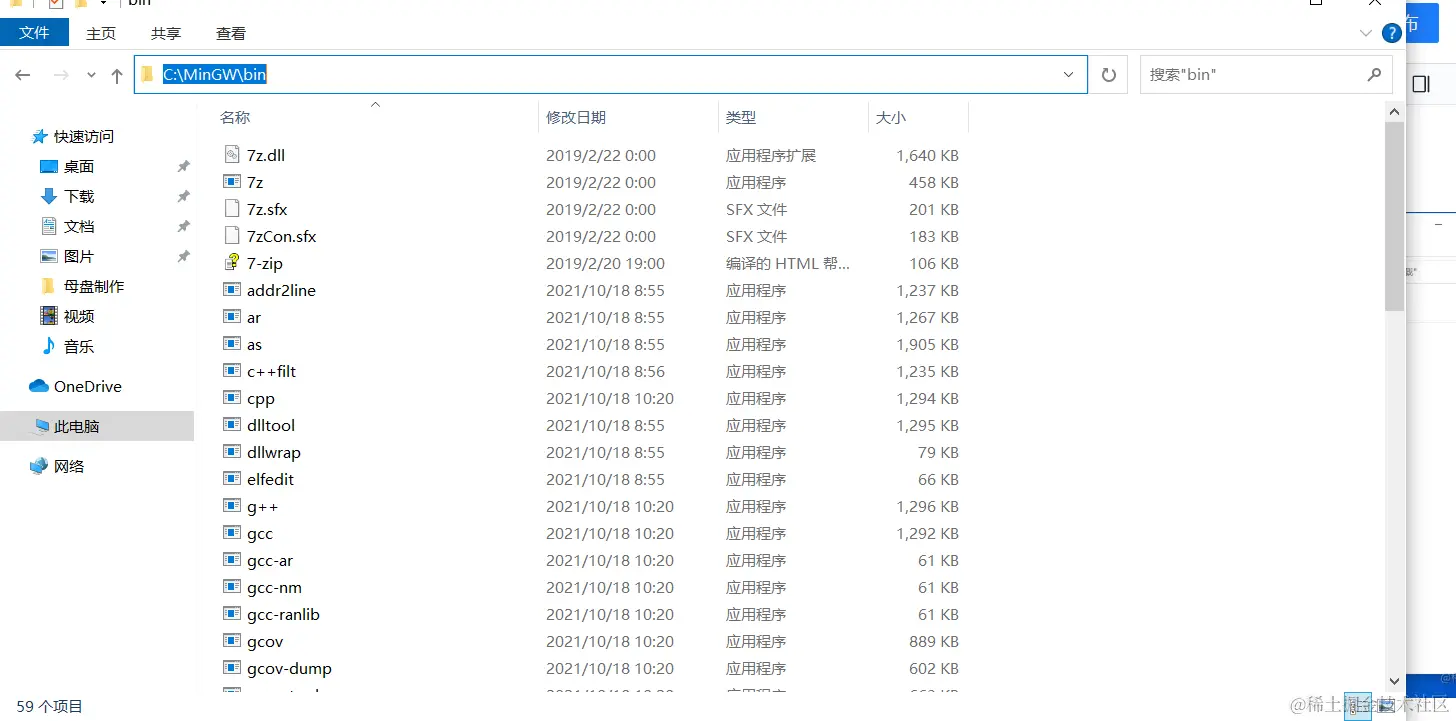Sort by the 名称 column header
This screenshot has width=1456, height=721.
pyautogui.click(x=235, y=117)
